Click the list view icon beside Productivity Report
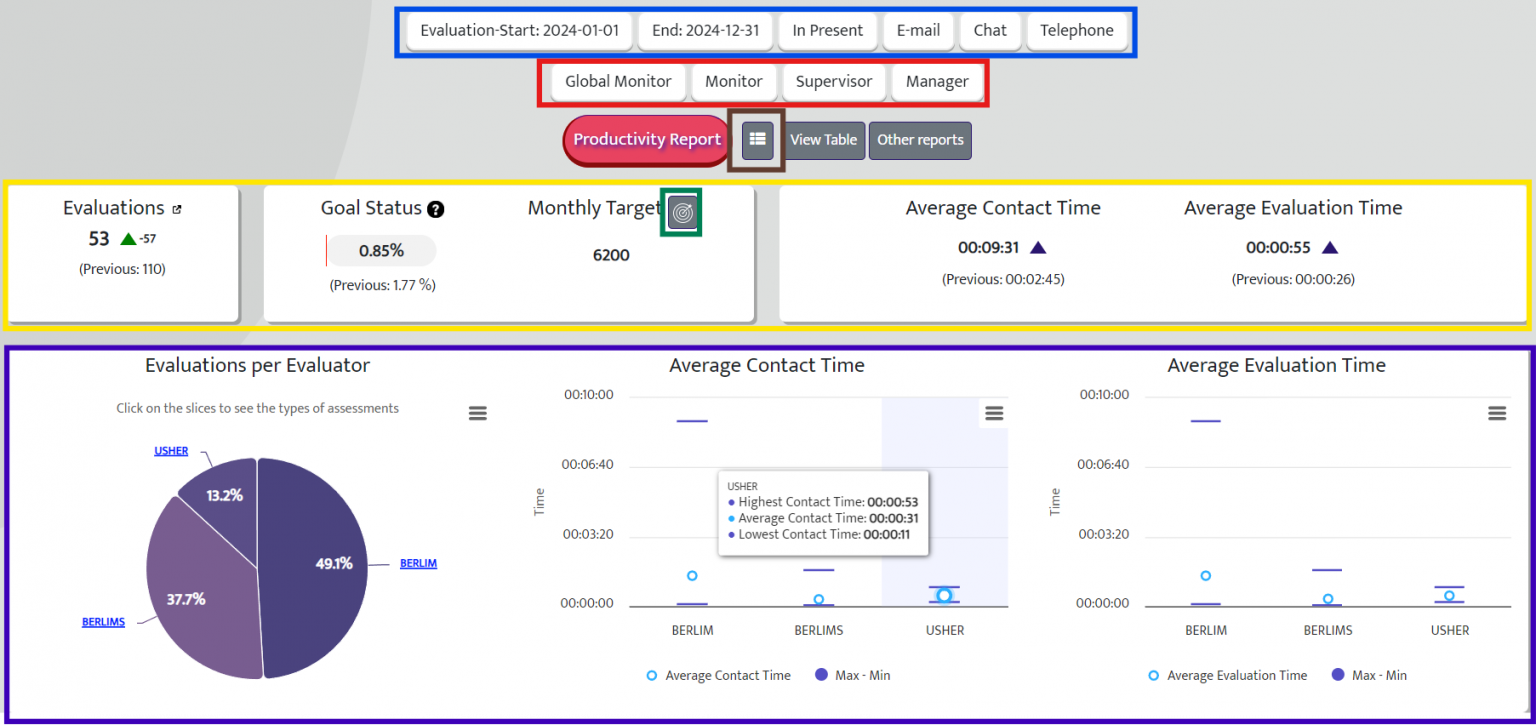1536x725 pixels. 757,140
